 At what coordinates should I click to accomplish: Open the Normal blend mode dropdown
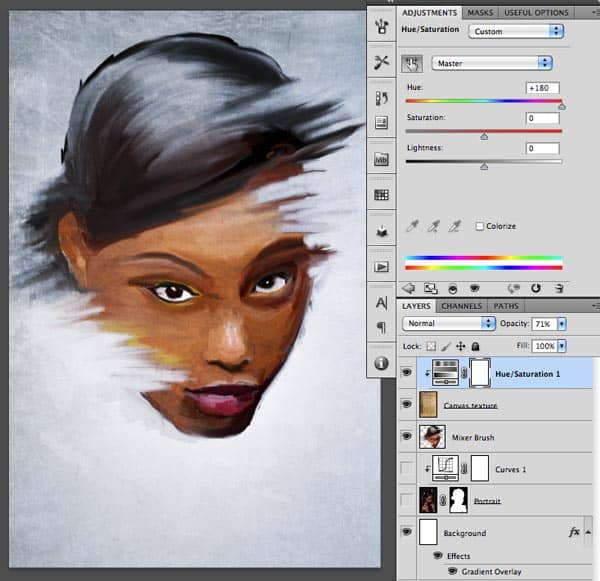(x=448, y=324)
